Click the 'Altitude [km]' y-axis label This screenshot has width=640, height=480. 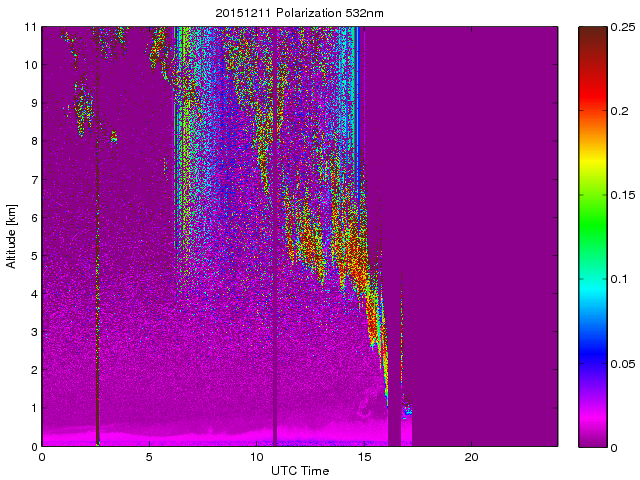tap(11, 236)
